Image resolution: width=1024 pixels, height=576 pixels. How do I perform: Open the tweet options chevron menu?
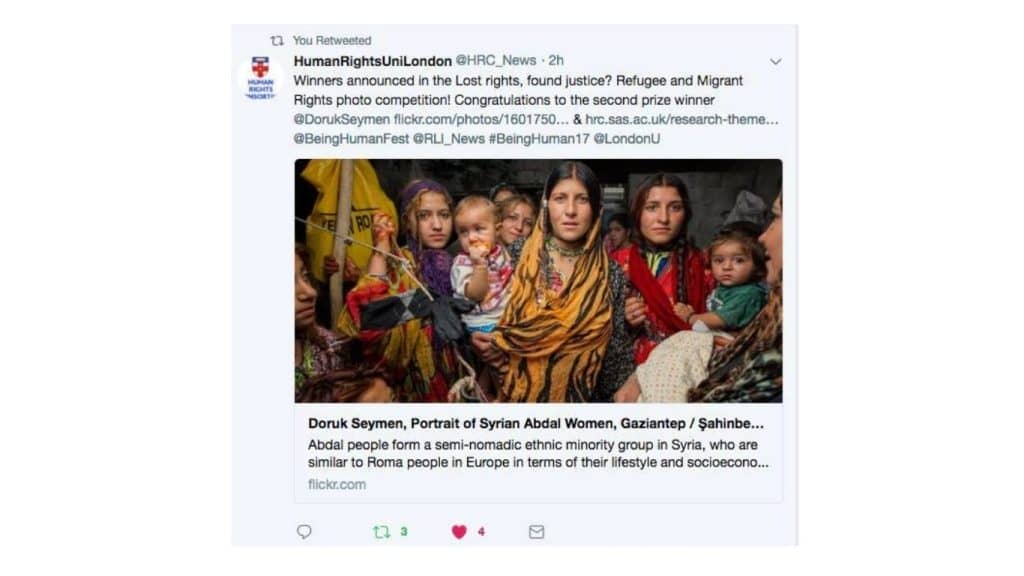775,61
